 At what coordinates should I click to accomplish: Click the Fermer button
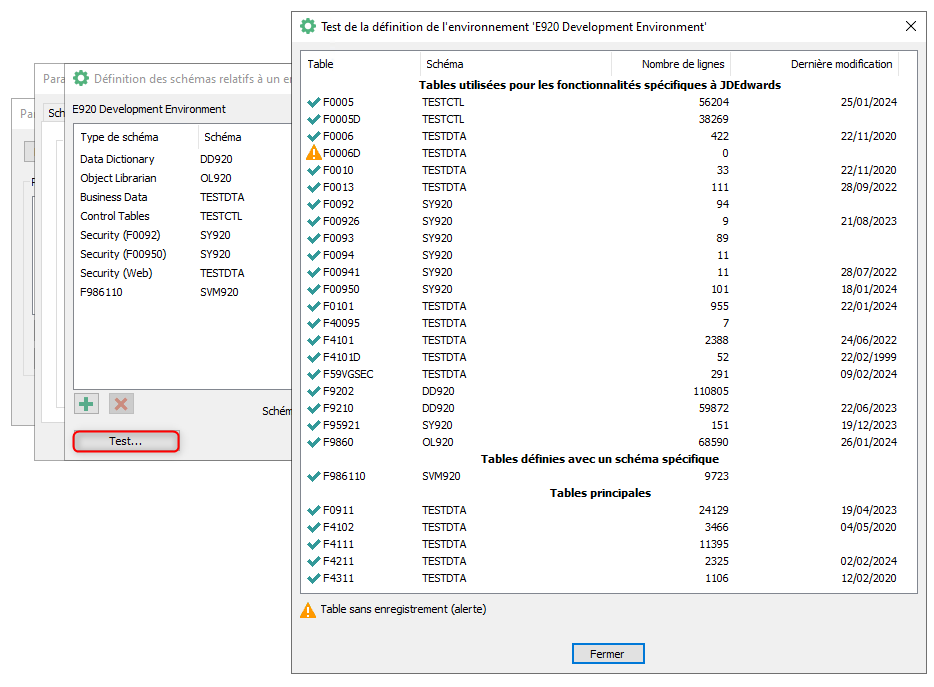pos(608,654)
